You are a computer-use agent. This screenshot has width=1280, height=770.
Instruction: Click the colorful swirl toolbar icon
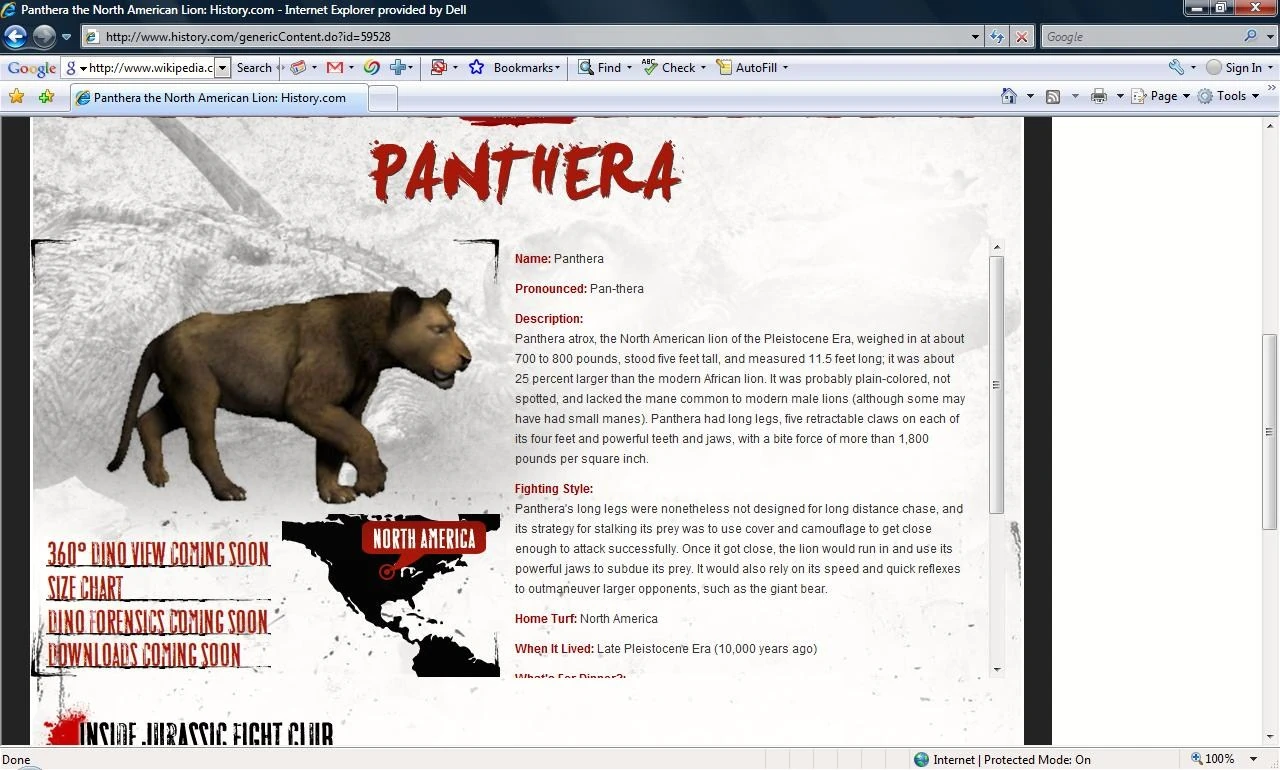click(371, 68)
